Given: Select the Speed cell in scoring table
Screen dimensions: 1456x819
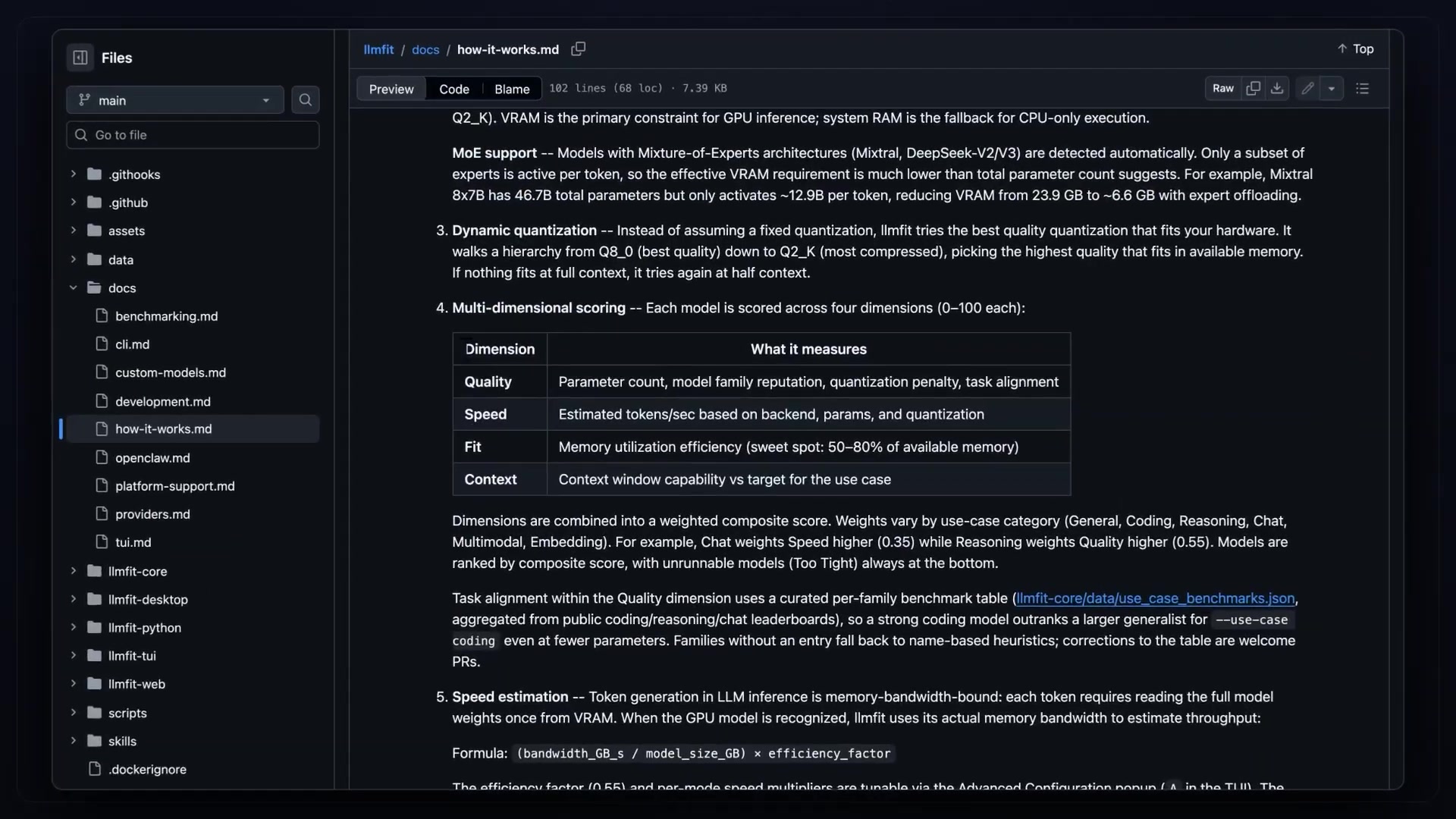Looking at the screenshot, I should [500, 415].
